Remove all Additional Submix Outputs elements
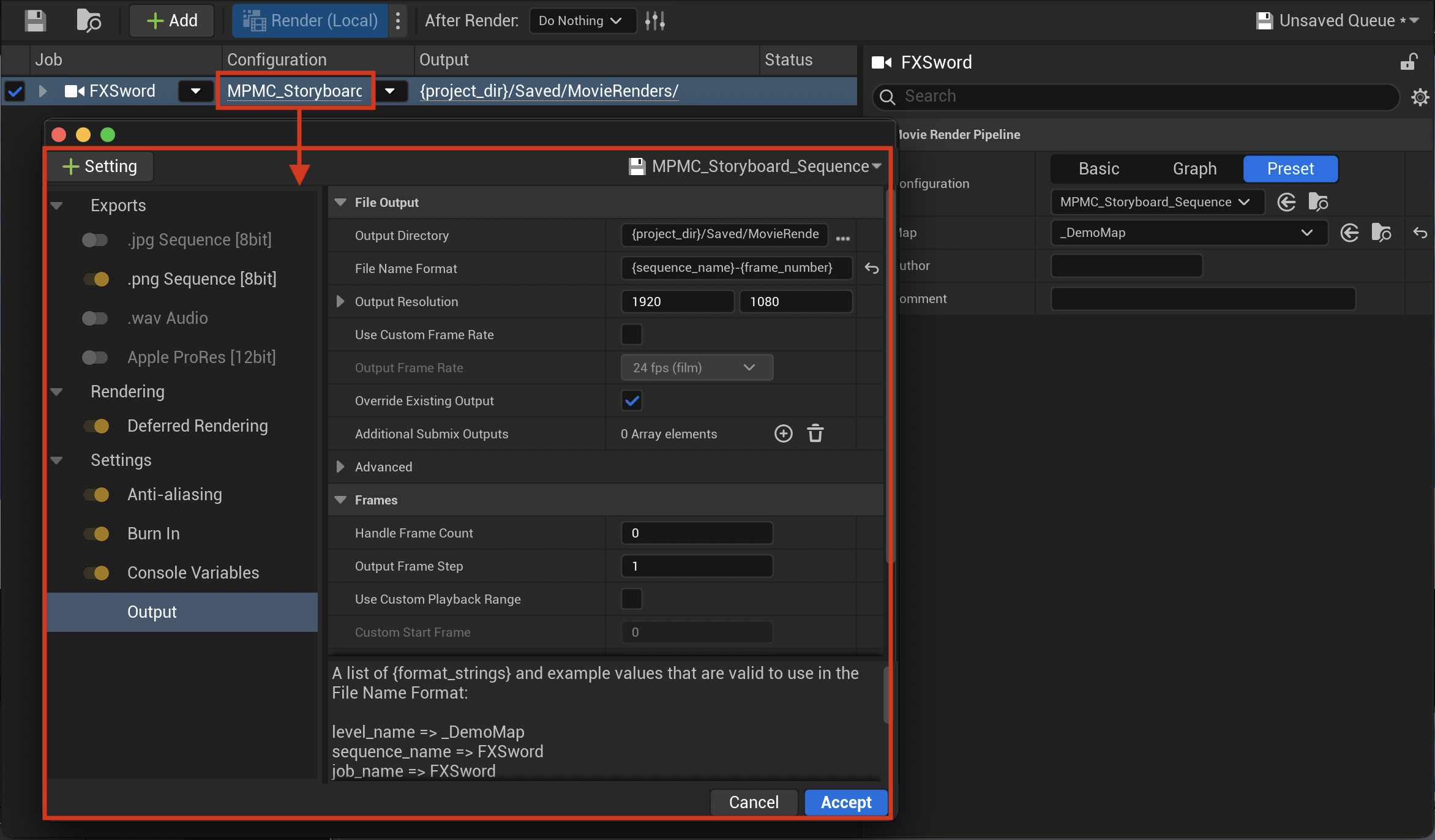Viewport: 1435px width, 840px height. coord(815,433)
